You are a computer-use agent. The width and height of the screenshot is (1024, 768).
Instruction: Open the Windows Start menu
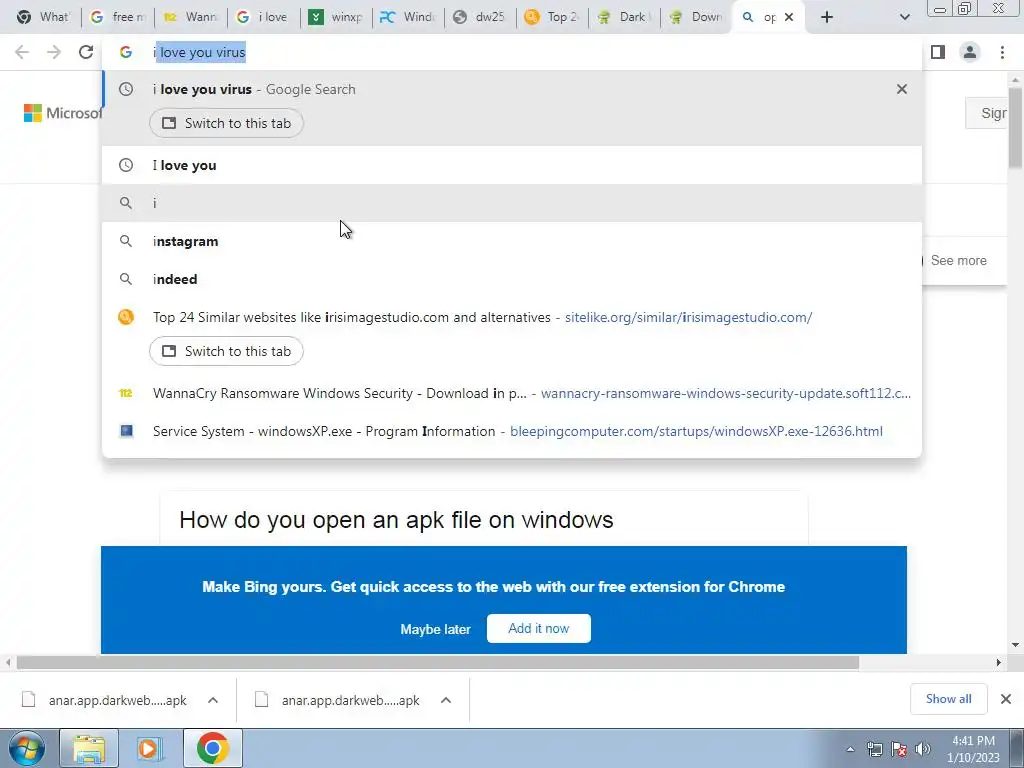coord(26,748)
